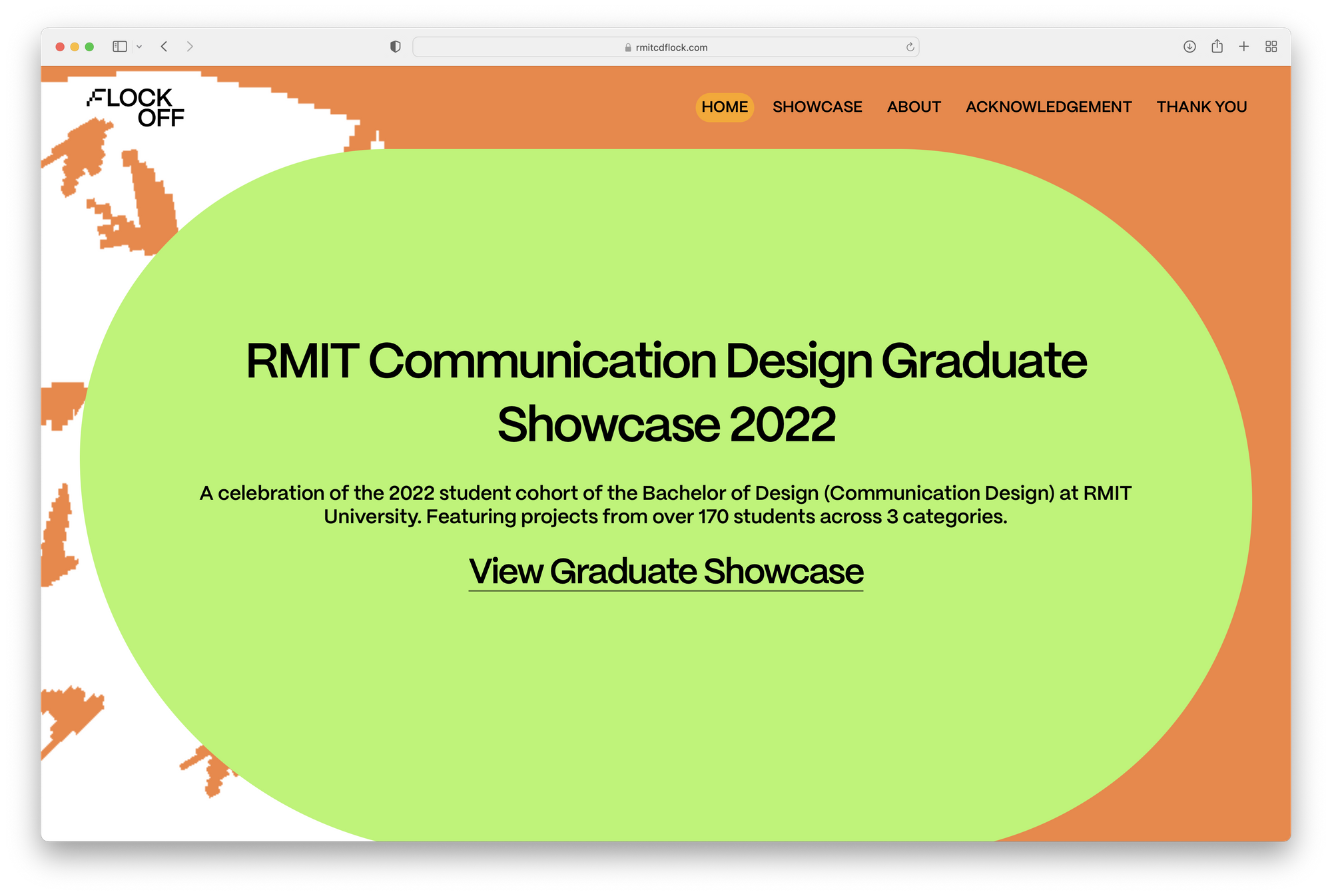The image size is (1332, 896).
Task: Reload the page with the refresh icon
Action: click(x=910, y=47)
